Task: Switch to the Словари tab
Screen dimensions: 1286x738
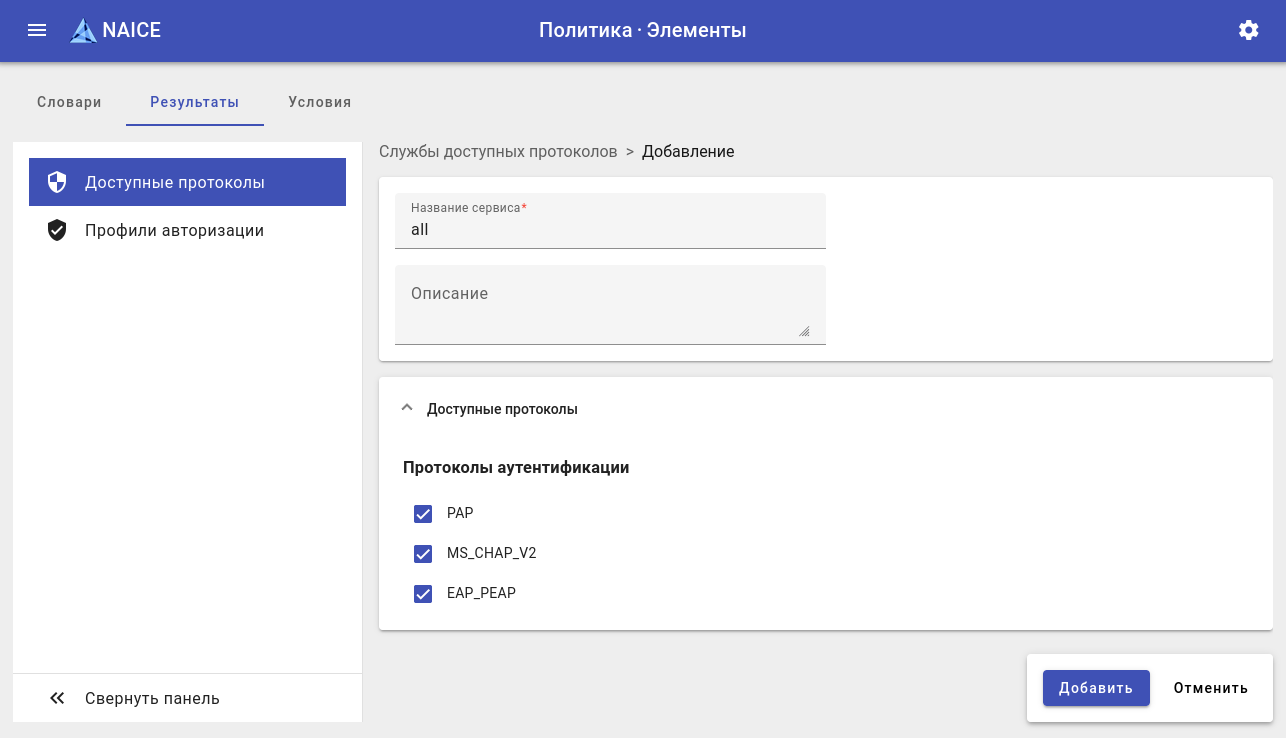Action: 69,102
